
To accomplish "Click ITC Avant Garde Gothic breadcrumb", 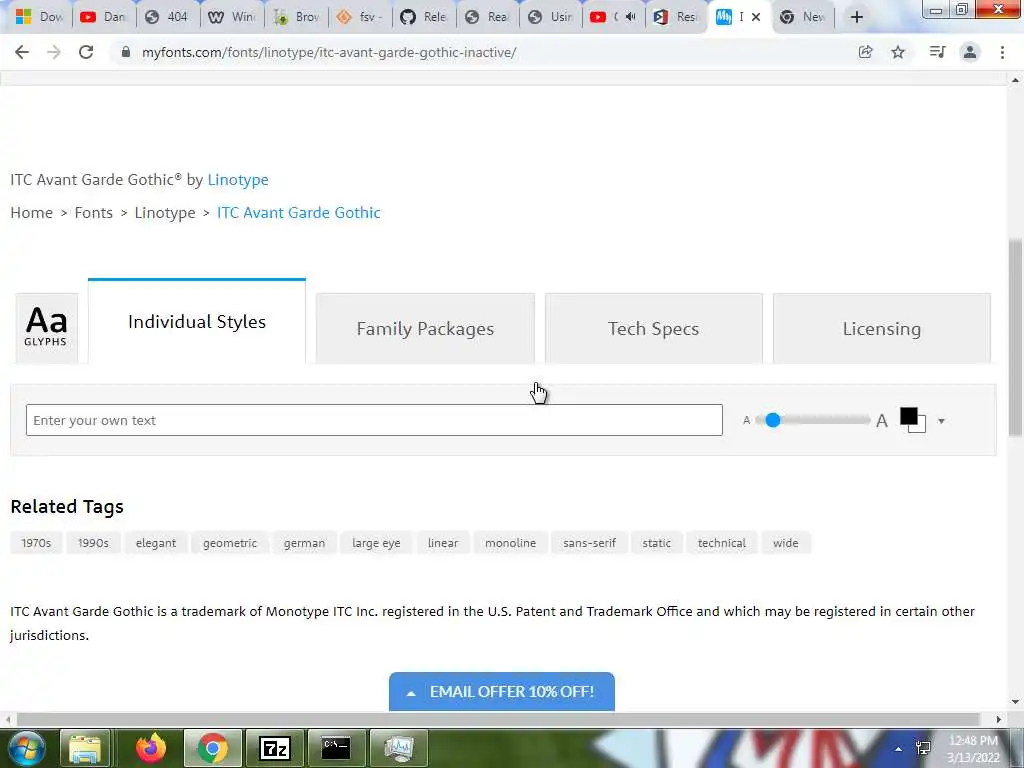I will tap(298, 213).
